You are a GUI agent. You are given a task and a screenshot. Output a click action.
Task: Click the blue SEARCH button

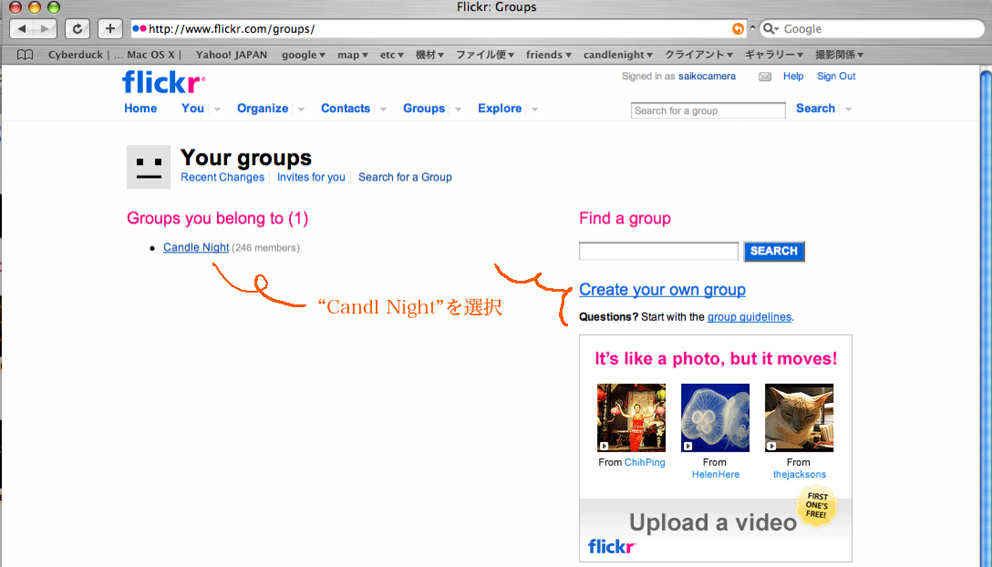tap(774, 251)
